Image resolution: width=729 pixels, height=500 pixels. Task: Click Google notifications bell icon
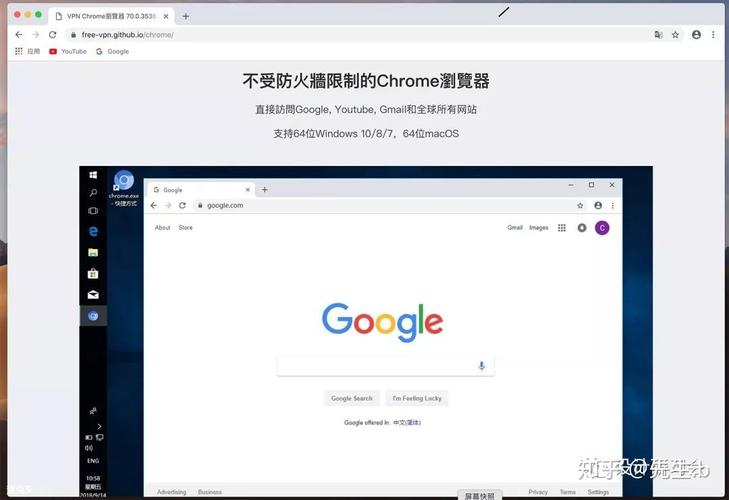(x=582, y=227)
